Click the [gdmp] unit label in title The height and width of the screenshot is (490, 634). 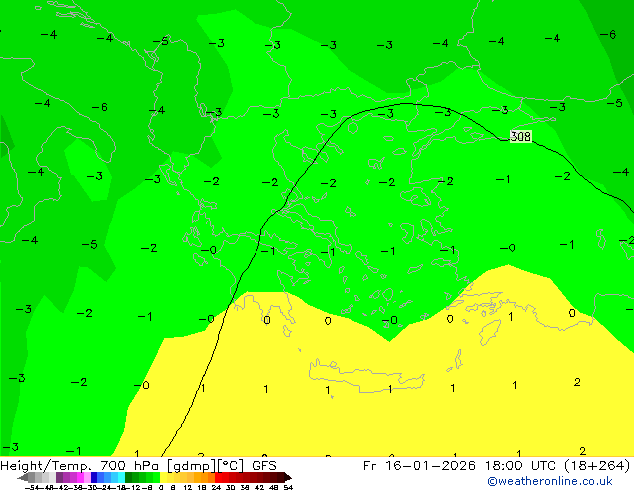[192, 466]
